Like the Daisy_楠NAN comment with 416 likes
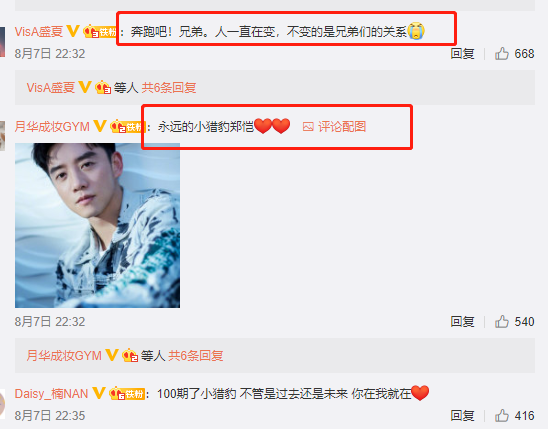This screenshot has width=548, height=429. pos(502,415)
